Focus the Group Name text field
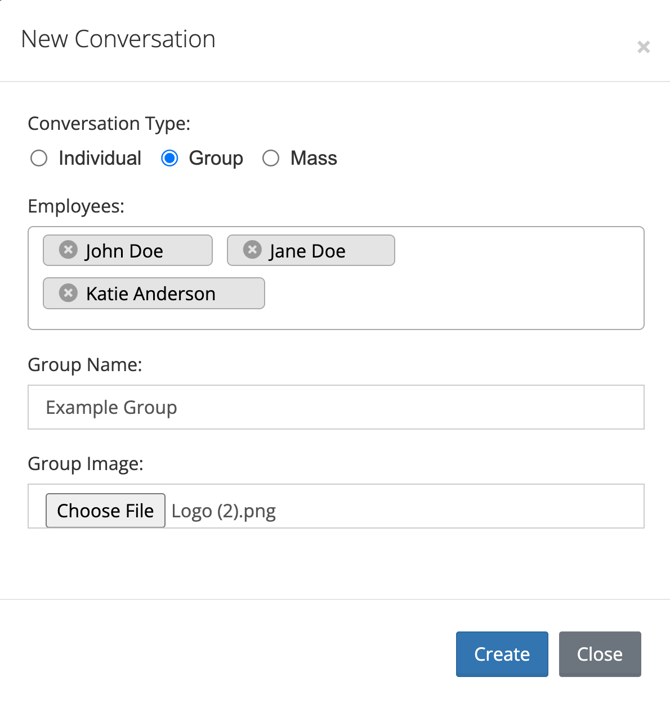The width and height of the screenshot is (670, 704). (336, 407)
